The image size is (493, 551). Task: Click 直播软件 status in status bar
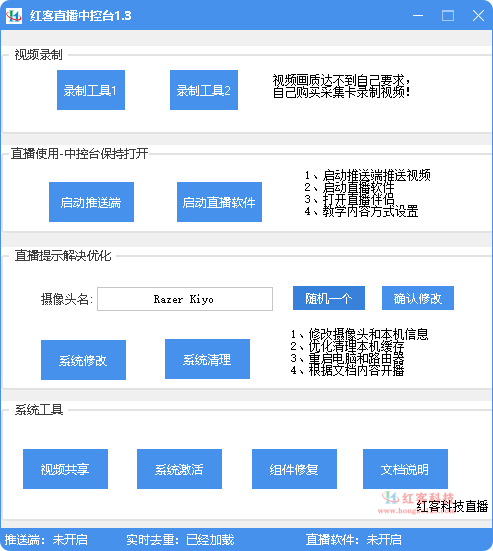click(353, 540)
